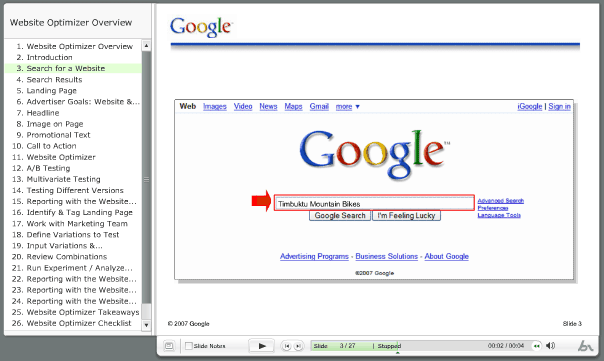Open the Images link
This screenshot has width=604, height=361.
[x=215, y=106]
